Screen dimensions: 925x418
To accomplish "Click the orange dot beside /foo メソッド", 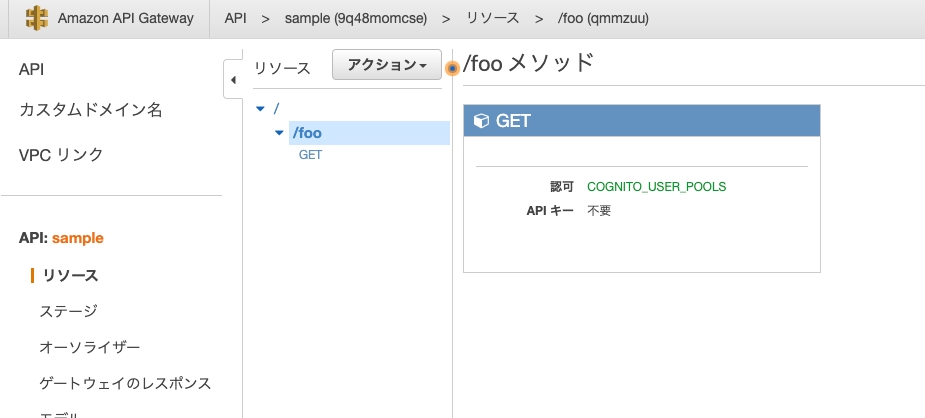I will click(x=453, y=68).
